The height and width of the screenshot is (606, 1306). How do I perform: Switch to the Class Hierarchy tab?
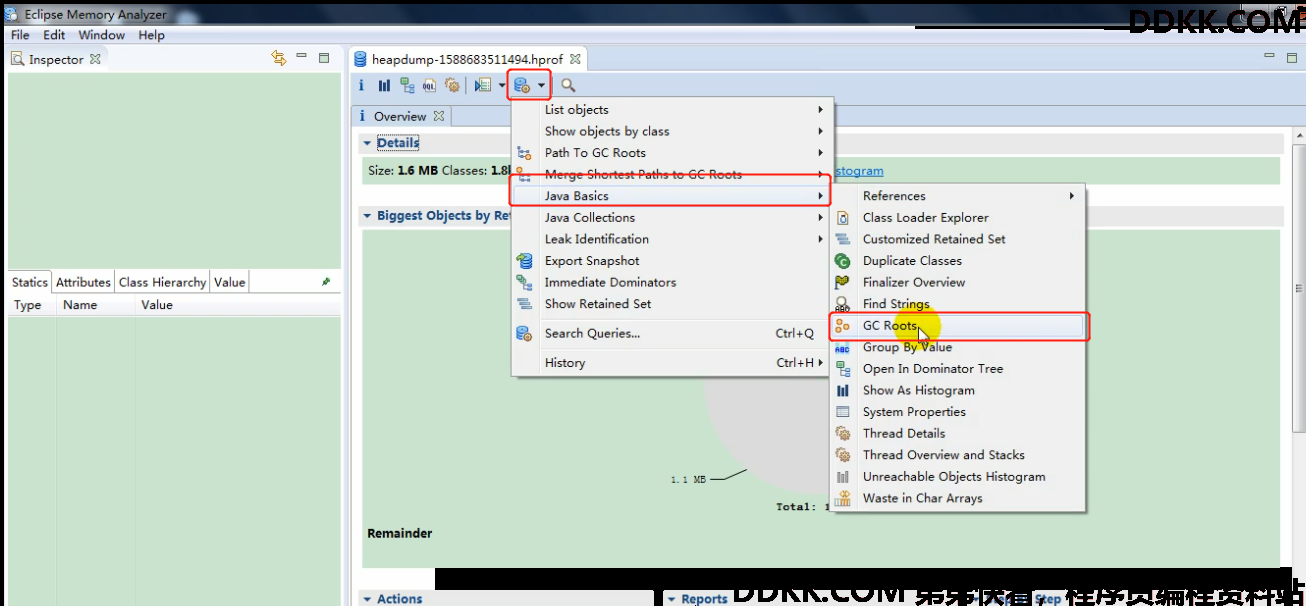click(162, 282)
